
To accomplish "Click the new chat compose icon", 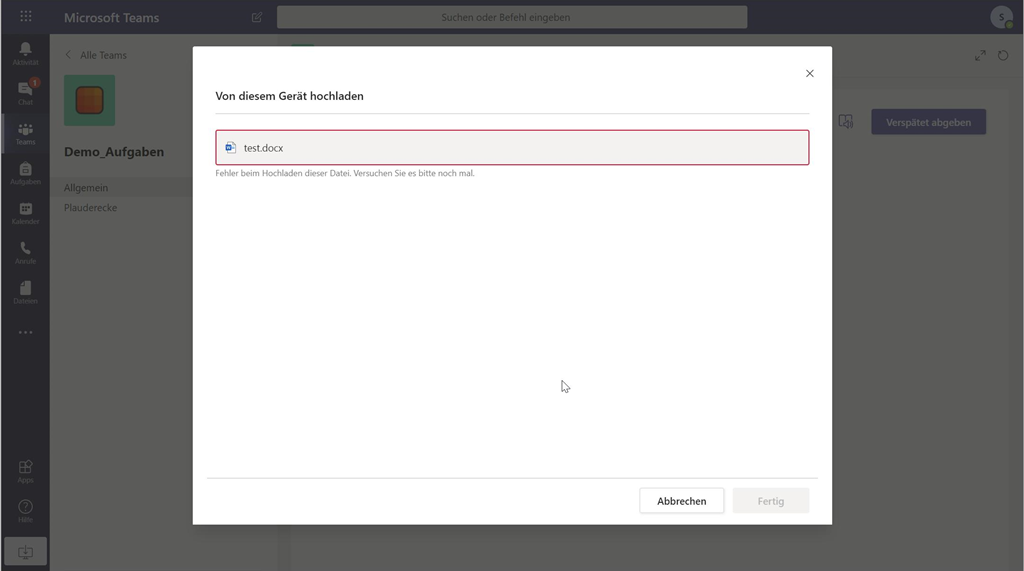I will point(257,17).
